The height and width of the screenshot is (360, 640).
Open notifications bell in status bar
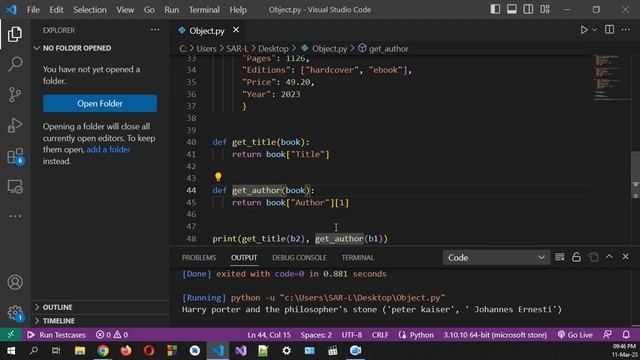point(626,335)
